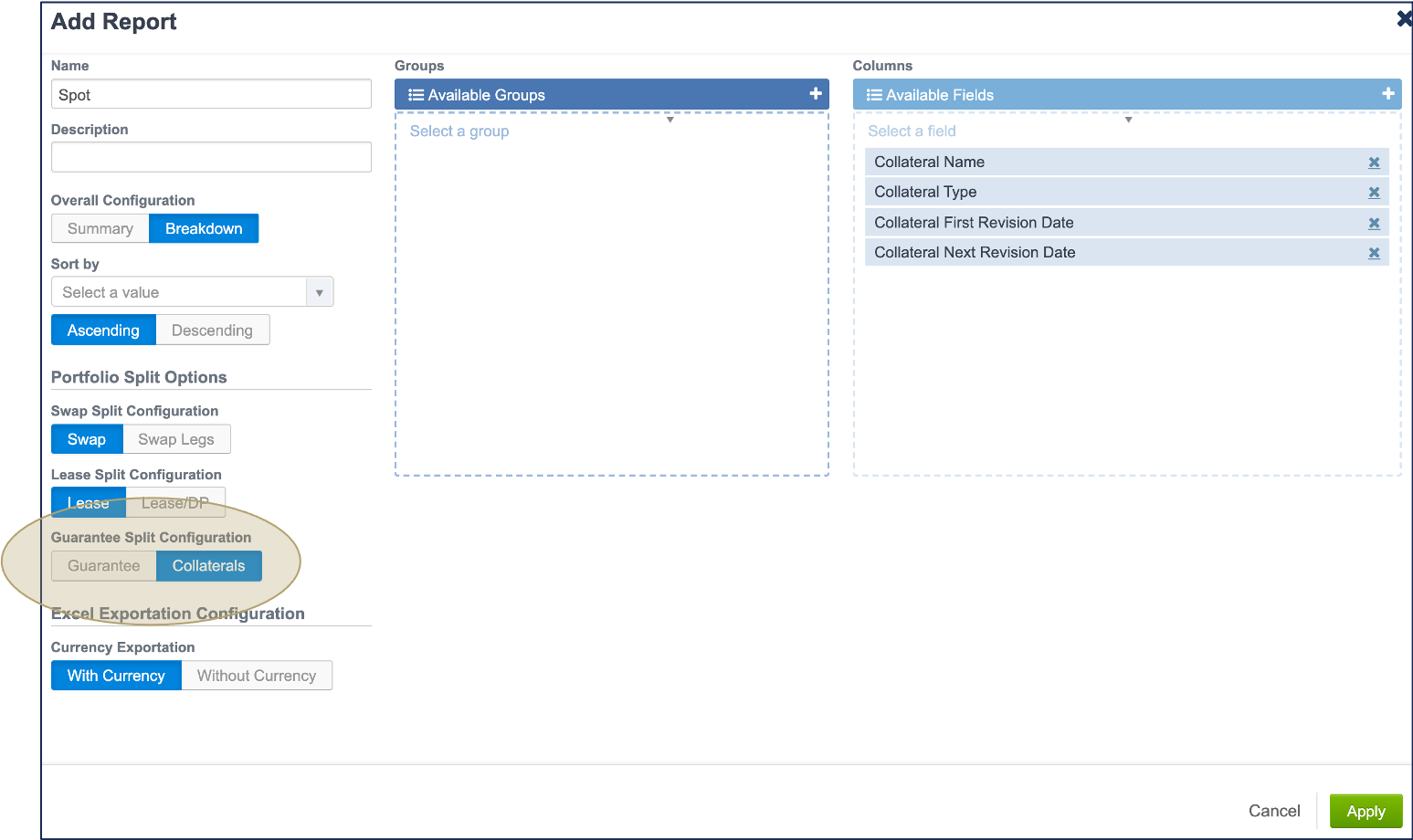
Task: Select Guarantee split option
Action: coord(104,566)
